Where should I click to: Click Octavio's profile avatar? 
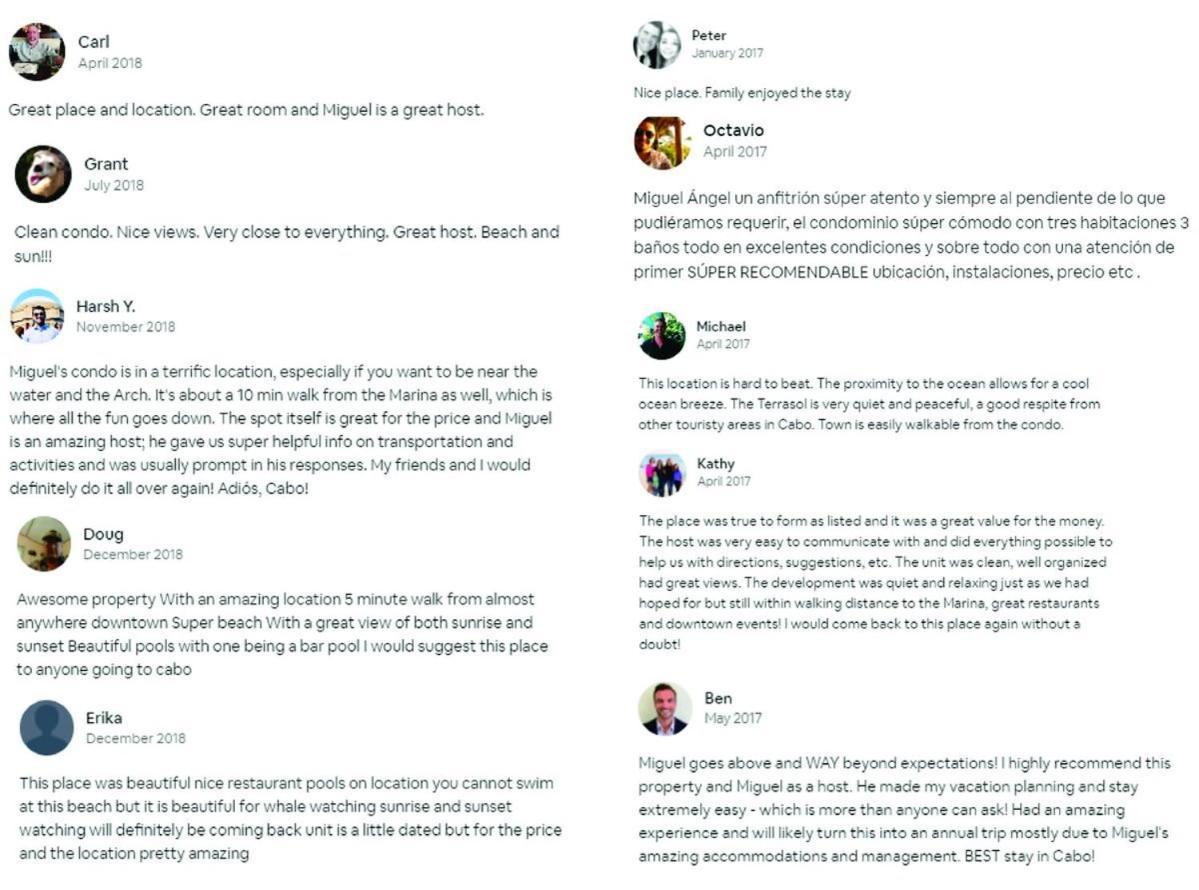[663, 142]
